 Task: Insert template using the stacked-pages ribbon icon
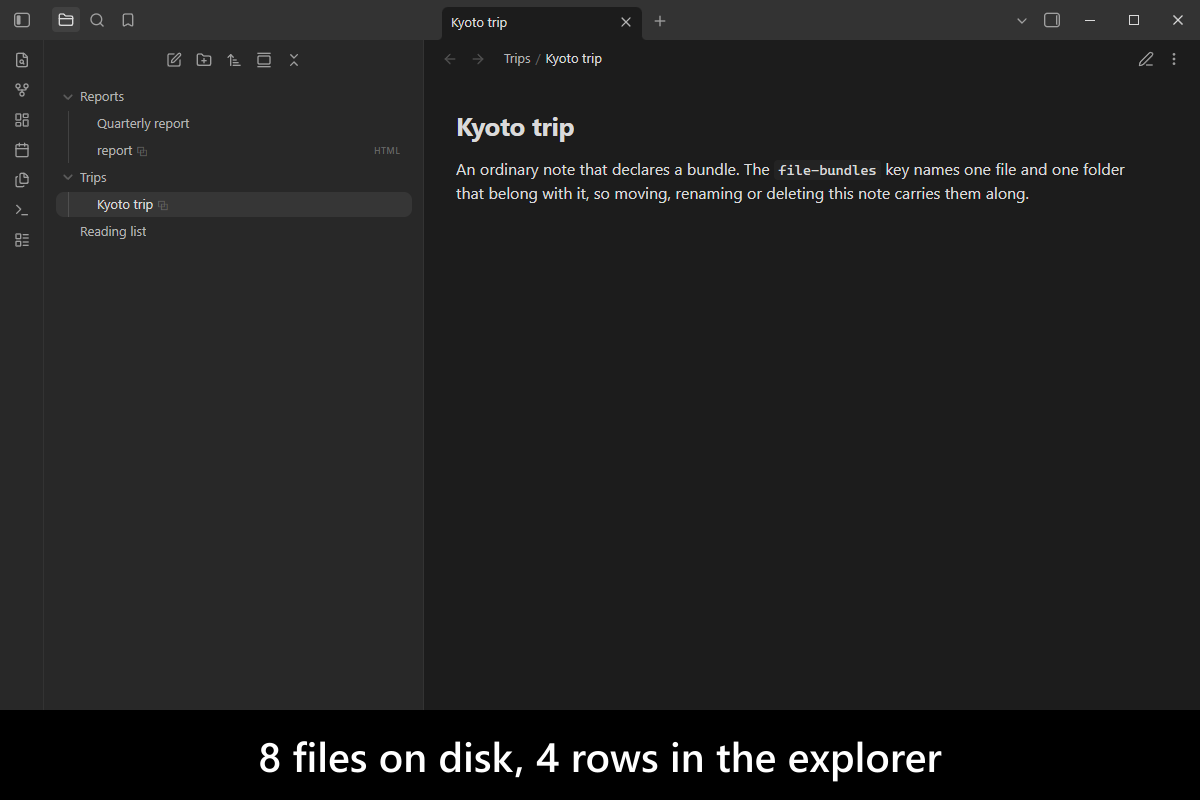click(x=22, y=180)
